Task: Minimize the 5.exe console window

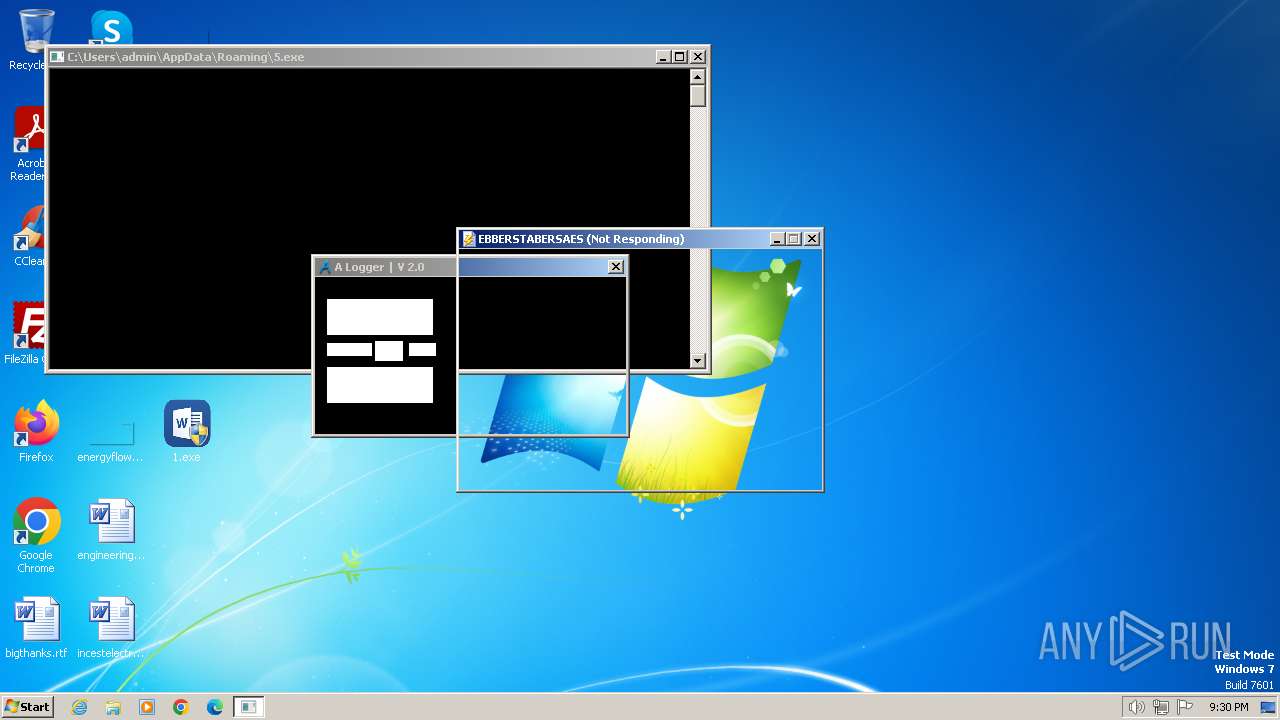Action: pyautogui.click(x=663, y=57)
